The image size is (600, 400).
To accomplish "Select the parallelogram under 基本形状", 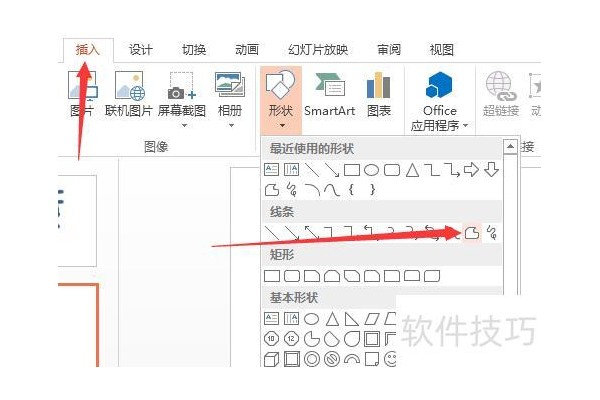I will point(372,319).
